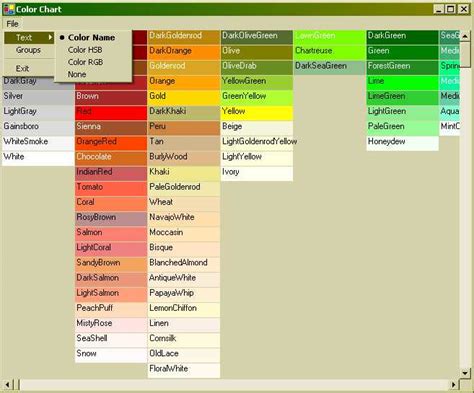Click the Tan color swatch

point(184,142)
